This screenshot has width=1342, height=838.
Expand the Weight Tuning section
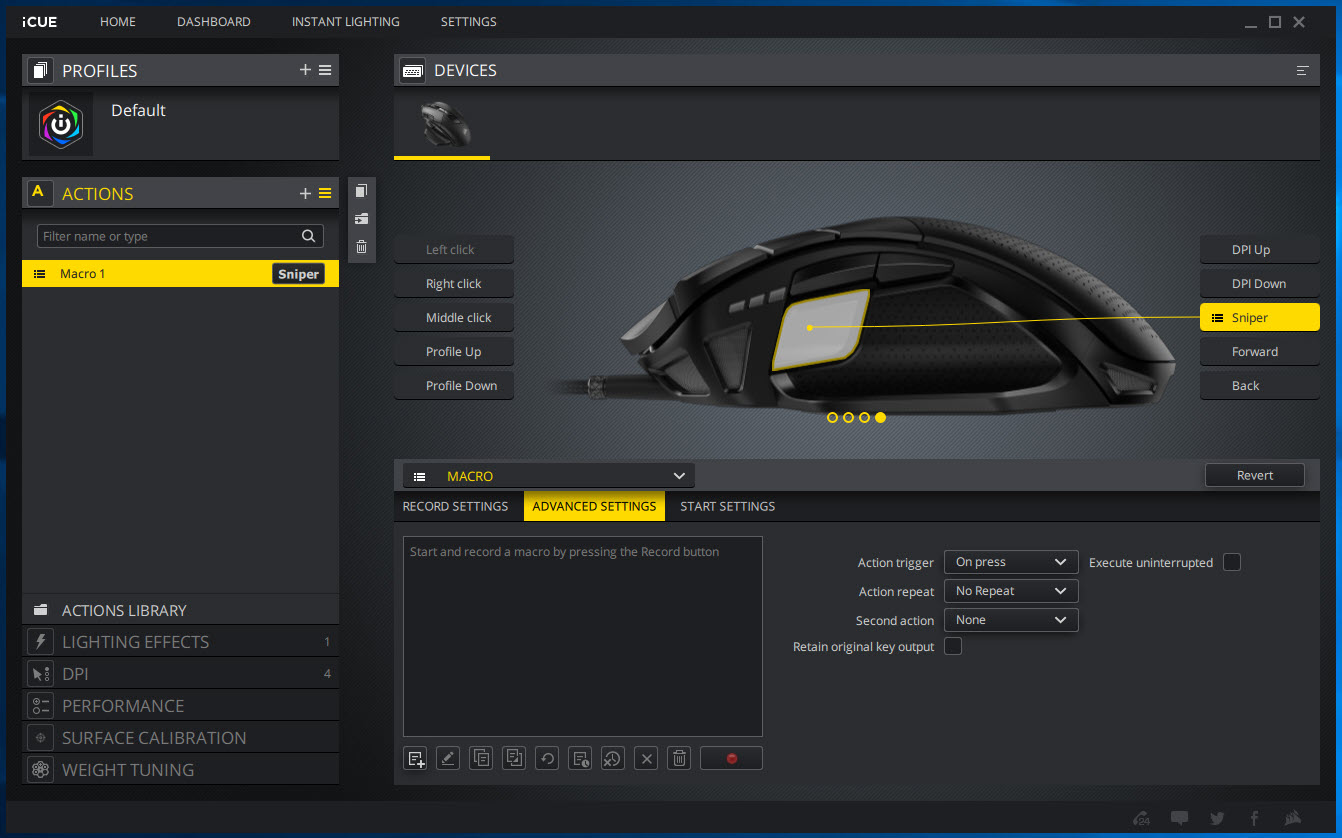(x=180, y=770)
